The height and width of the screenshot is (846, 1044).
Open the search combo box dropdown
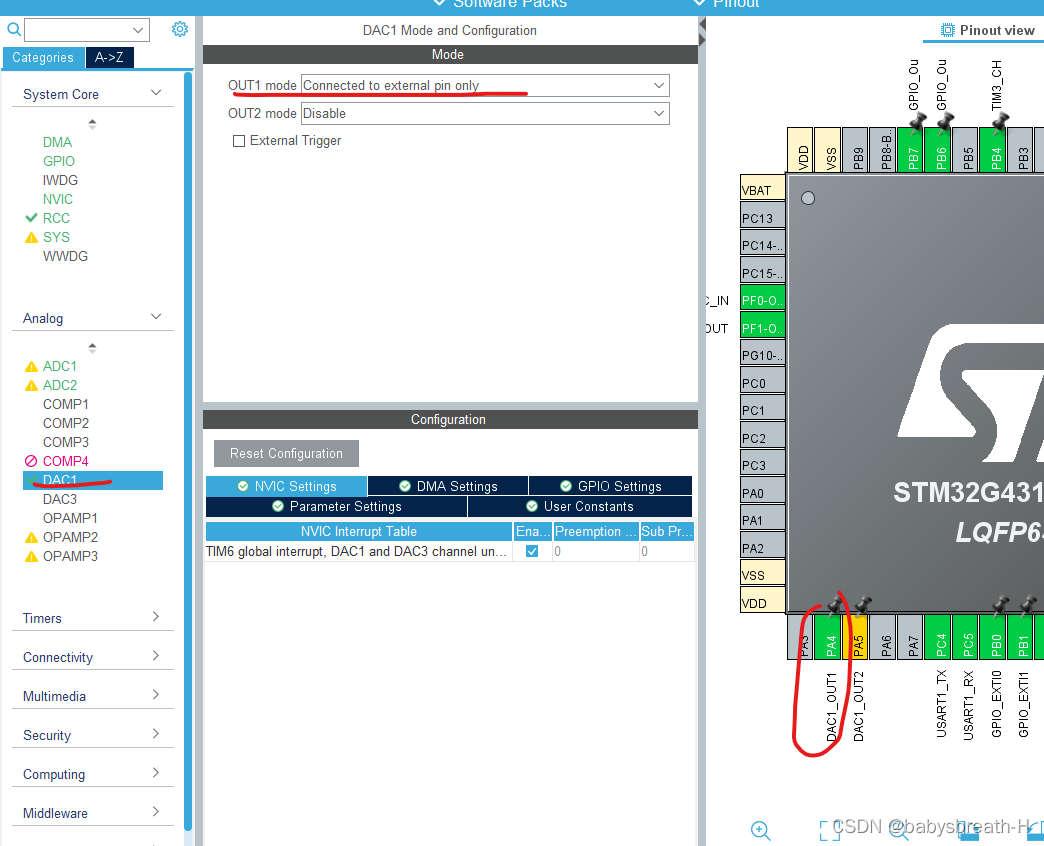(x=138, y=30)
